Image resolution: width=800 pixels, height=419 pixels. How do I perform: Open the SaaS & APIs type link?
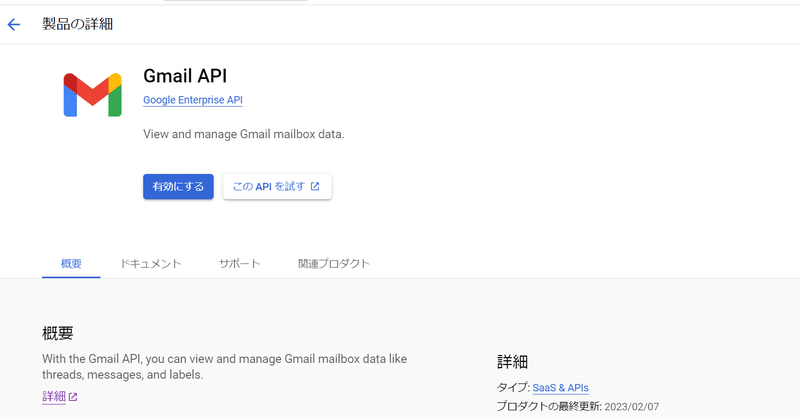pyautogui.click(x=560, y=388)
